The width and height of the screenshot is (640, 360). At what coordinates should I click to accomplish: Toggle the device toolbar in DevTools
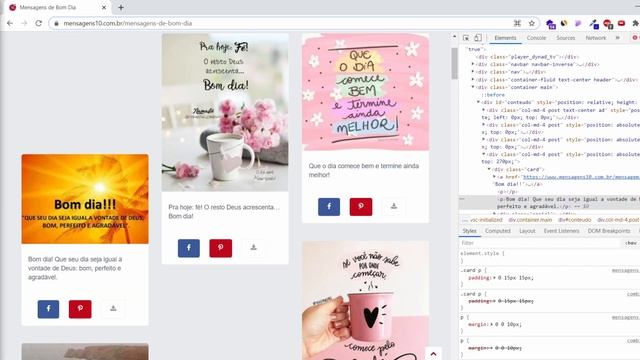(x=478, y=38)
